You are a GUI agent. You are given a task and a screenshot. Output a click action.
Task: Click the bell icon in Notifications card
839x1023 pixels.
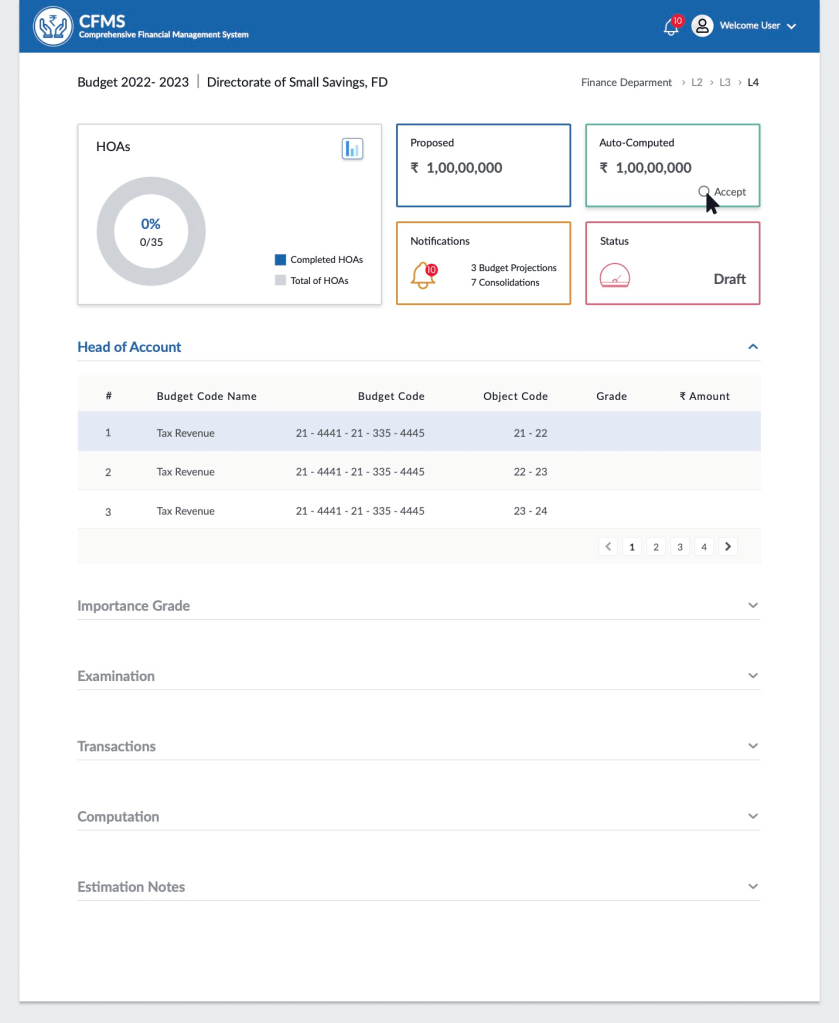424,276
